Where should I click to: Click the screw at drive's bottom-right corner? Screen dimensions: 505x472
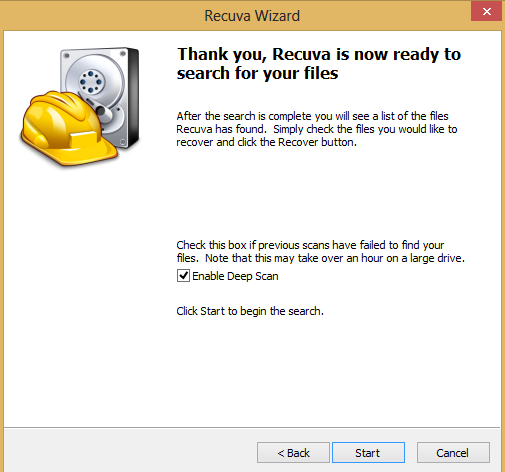(122, 142)
